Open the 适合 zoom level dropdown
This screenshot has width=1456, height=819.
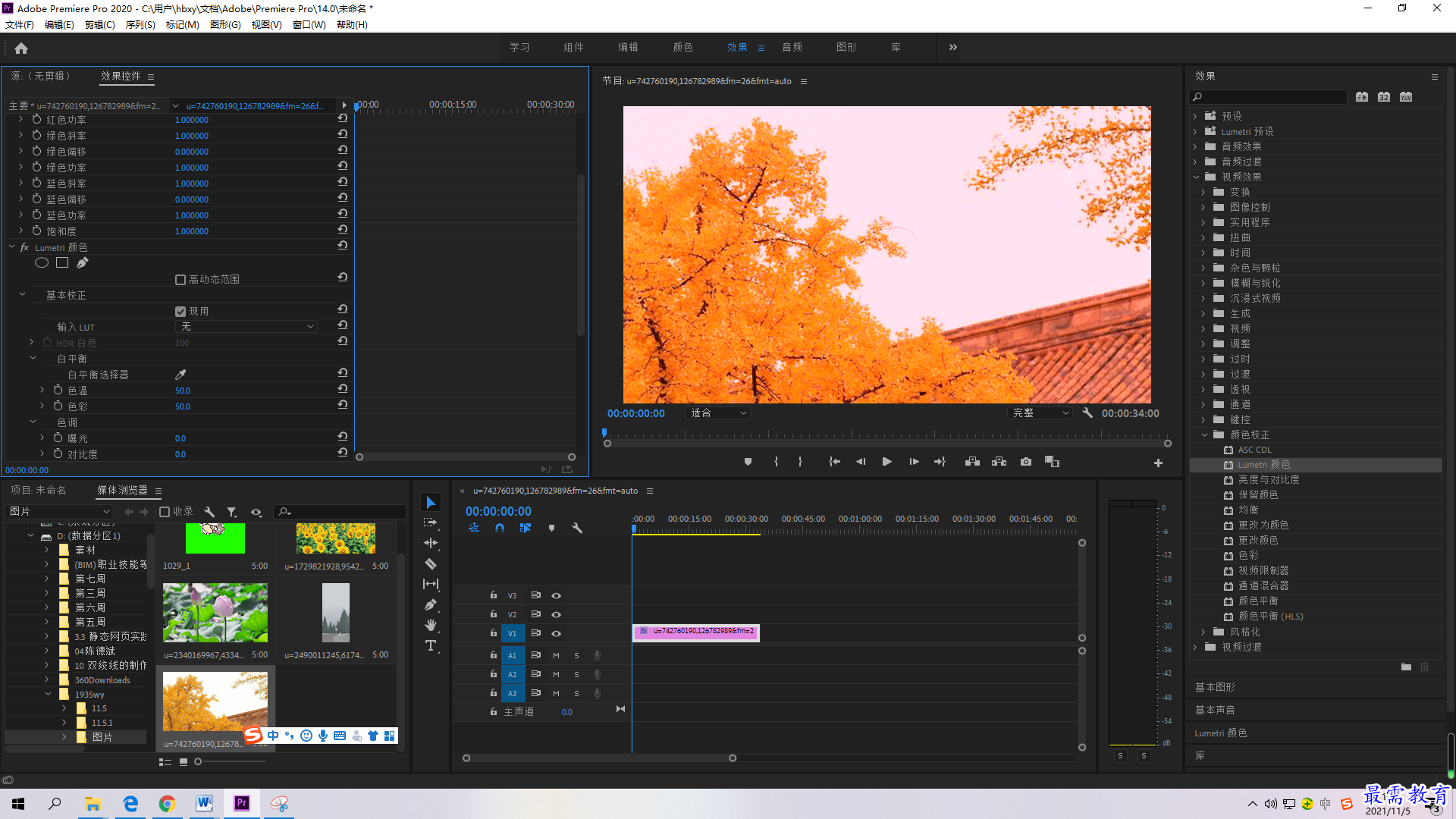pos(717,413)
